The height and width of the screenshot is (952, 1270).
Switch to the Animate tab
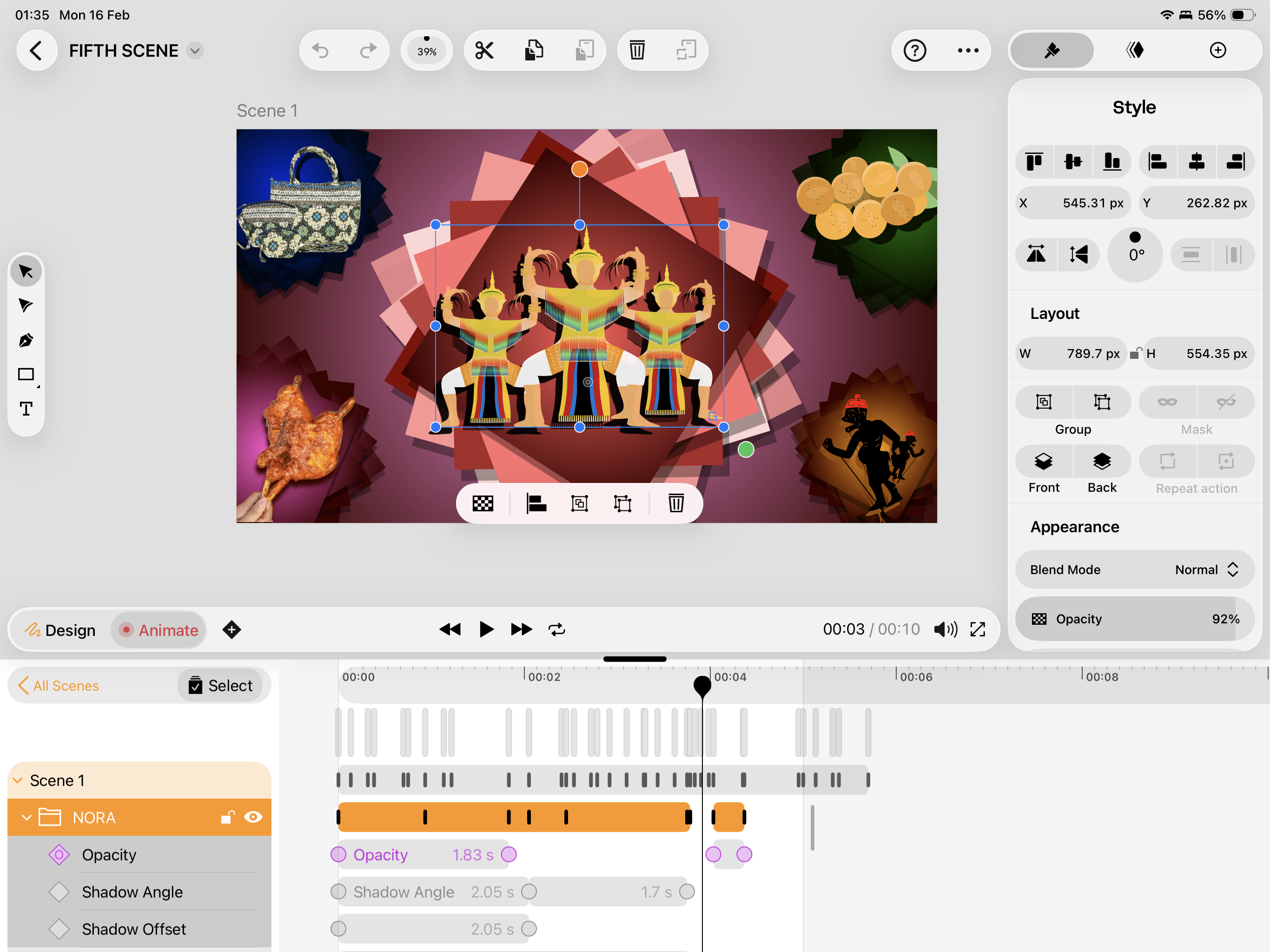(x=159, y=630)
